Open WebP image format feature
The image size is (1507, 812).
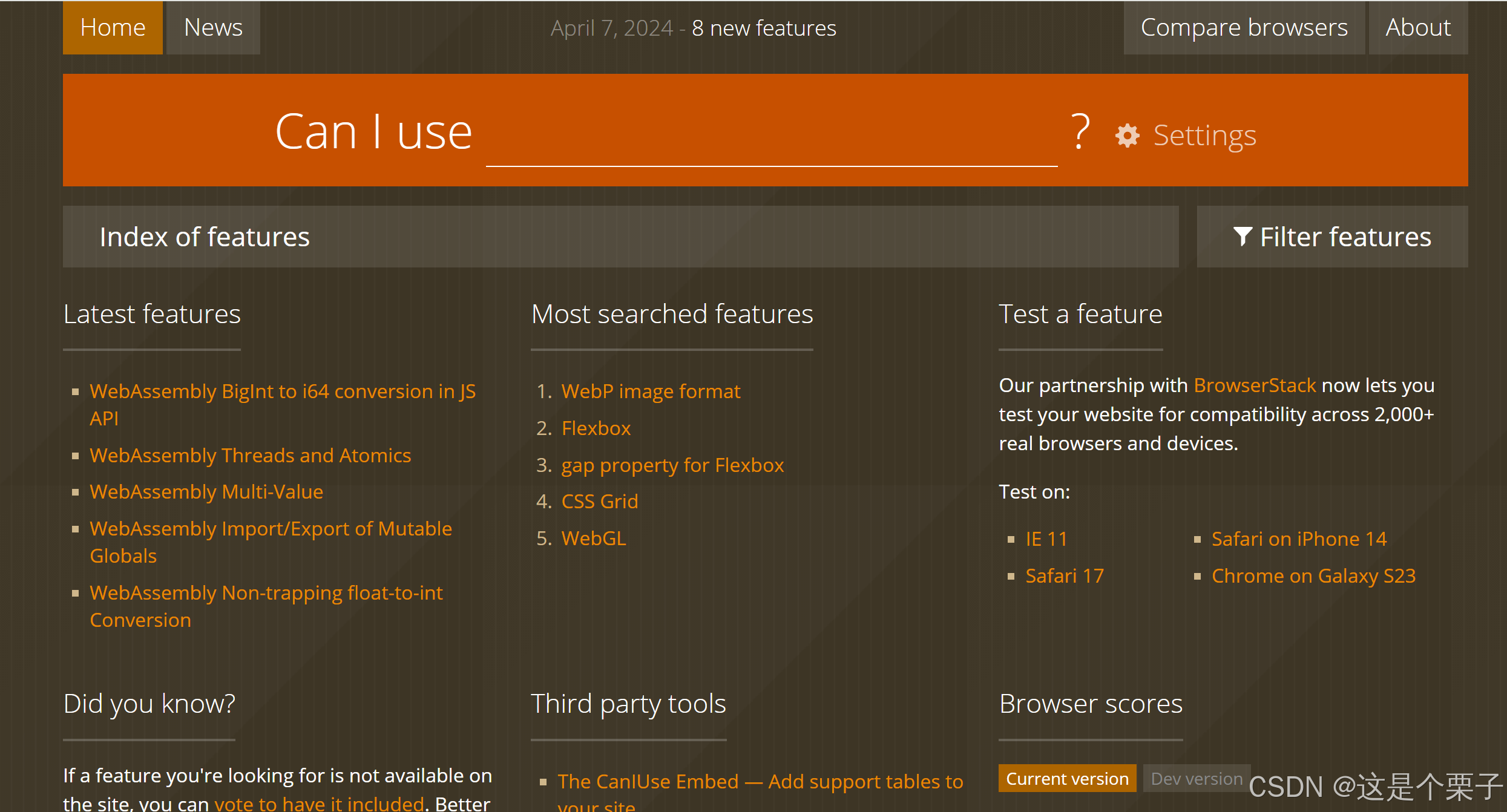651,391
